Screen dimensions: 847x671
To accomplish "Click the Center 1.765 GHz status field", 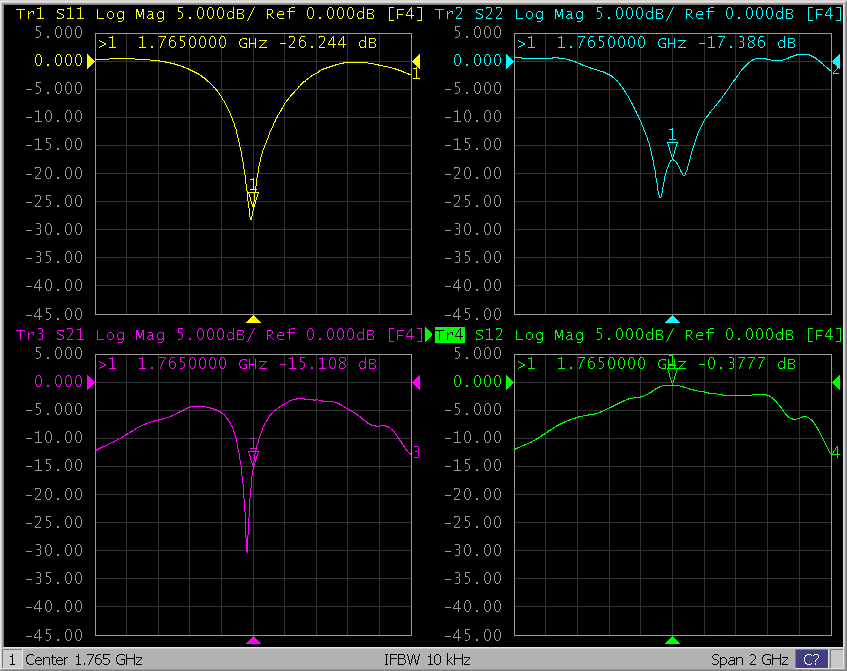I will (84, 660).
